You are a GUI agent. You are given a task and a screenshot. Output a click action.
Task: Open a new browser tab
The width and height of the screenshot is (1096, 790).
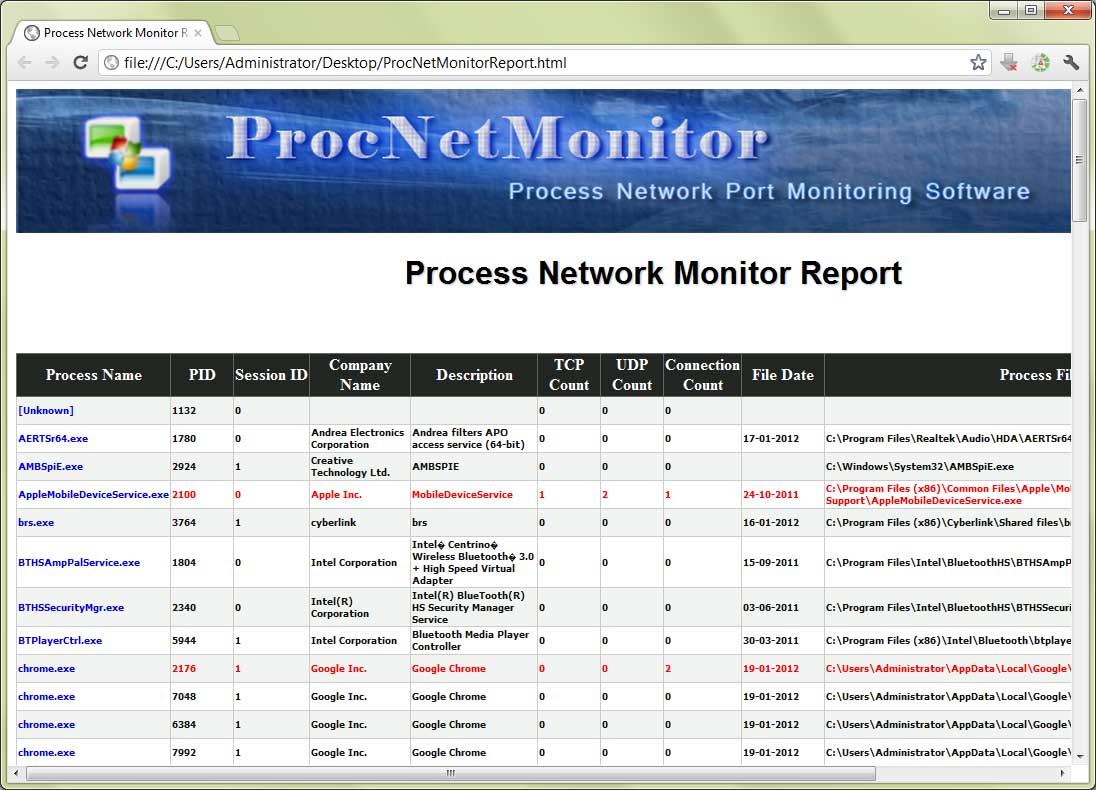227,34
